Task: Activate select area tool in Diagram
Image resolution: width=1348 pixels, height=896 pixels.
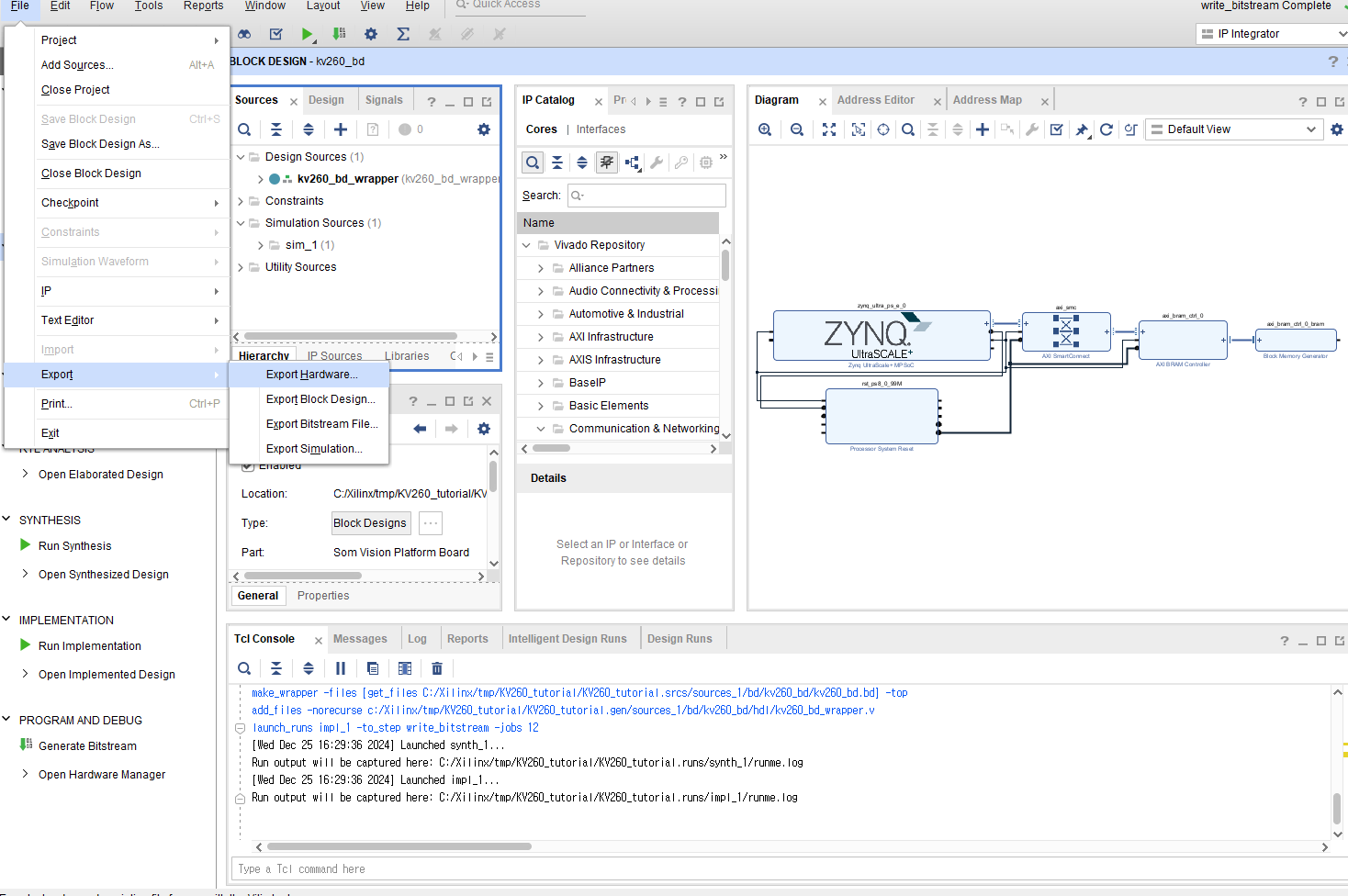Action: [x=859, y=129]
